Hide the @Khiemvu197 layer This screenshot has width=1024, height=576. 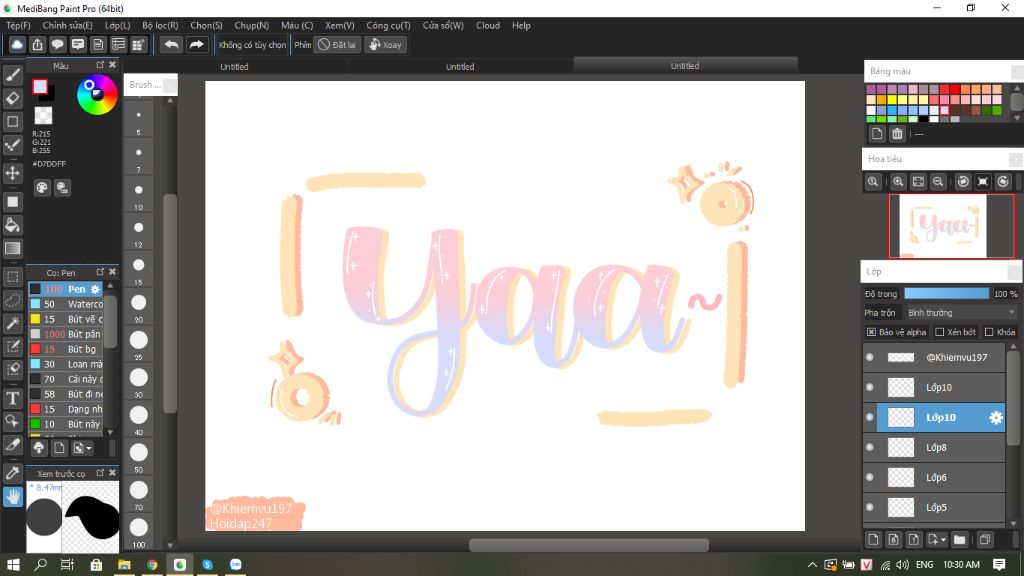[x=869, y=357]
